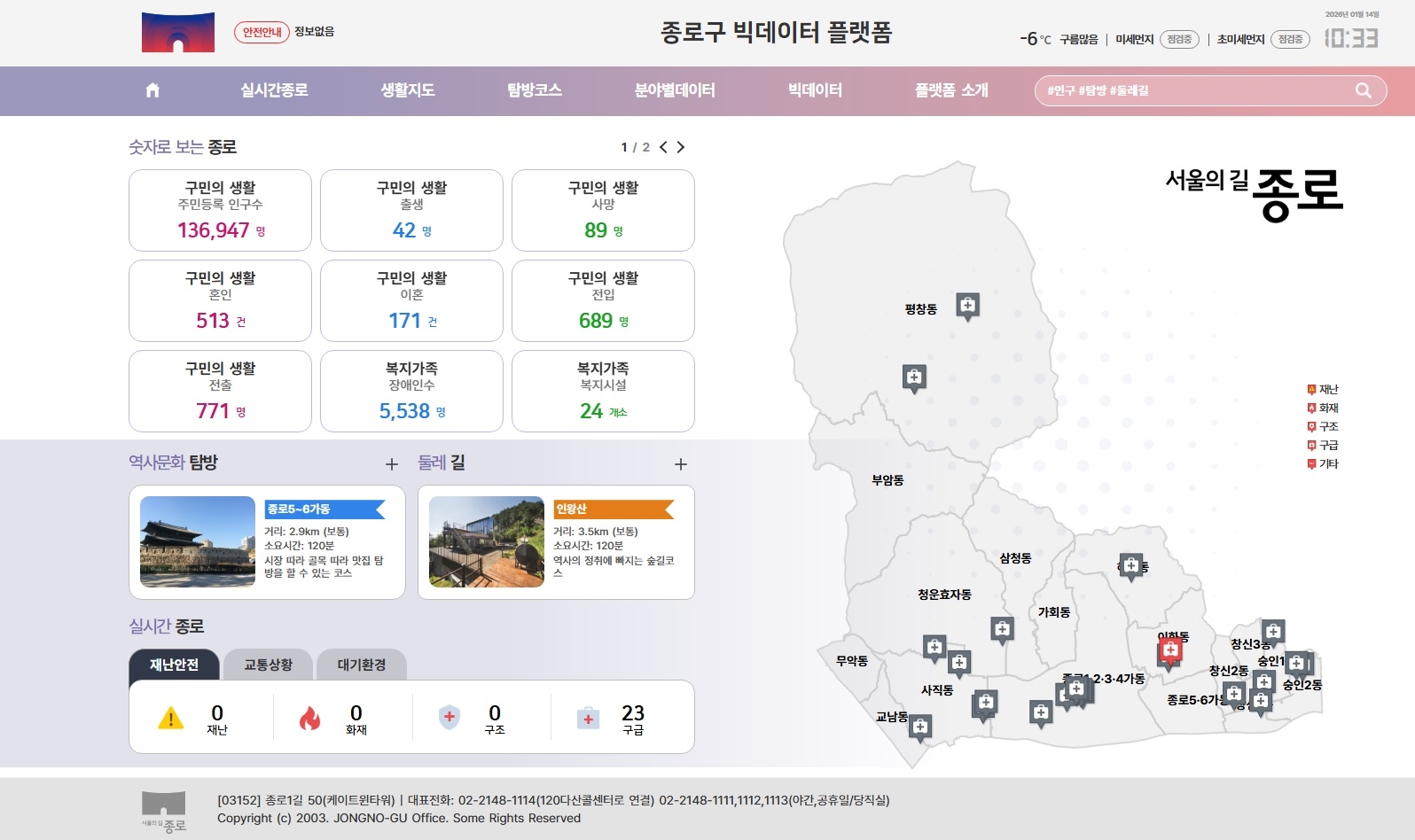Click the 인왕산 trail photo thumbnail

487,541
